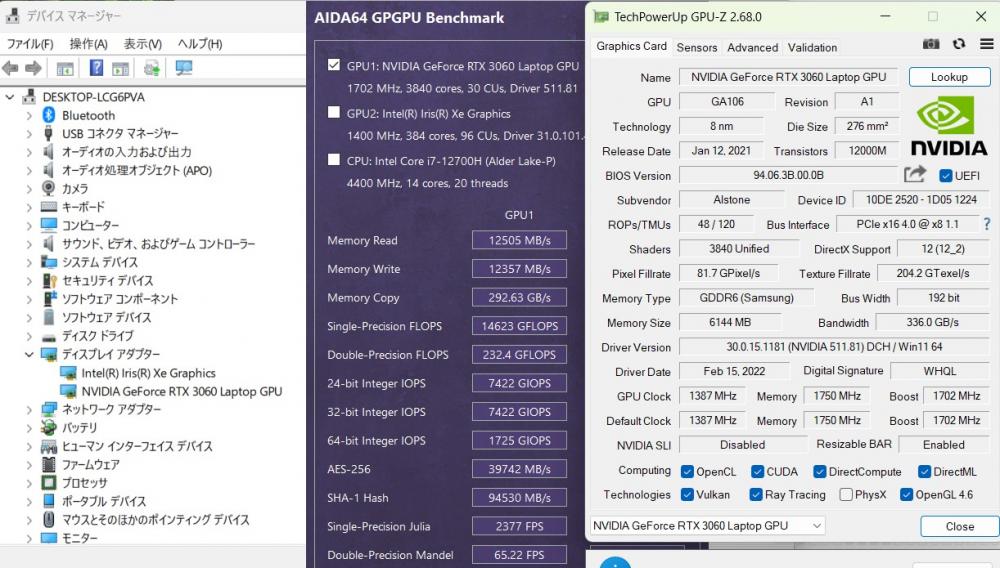Image resolution: width=1000 pixels, height=568 pixels.
Task: Click the keyboard category icon in device tree
Action: (48, 207)
